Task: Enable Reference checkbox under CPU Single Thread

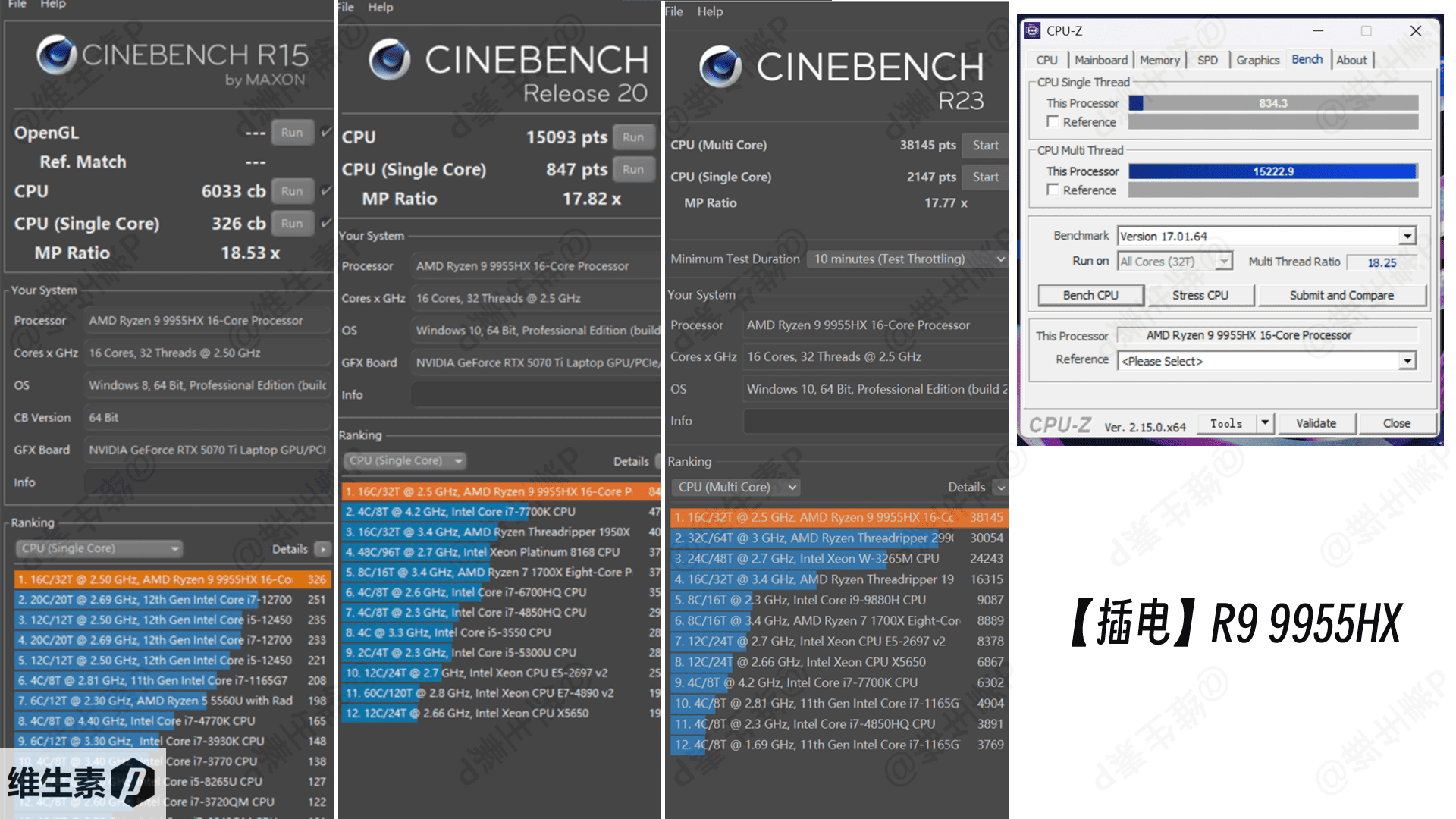Action: tap(1053, 121)
